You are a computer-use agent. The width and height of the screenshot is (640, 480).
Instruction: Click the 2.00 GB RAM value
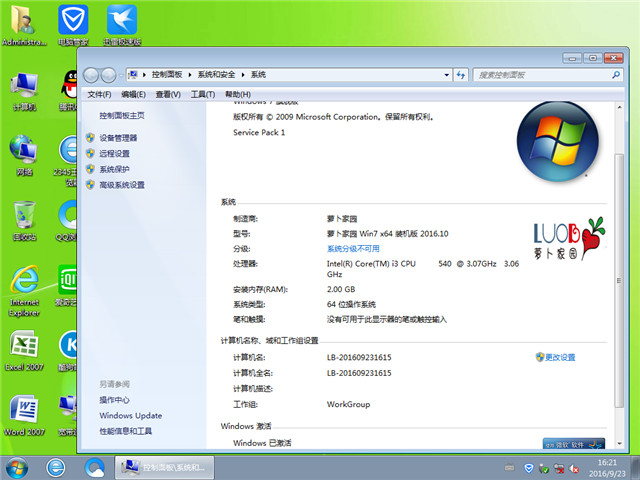click(x=341, y=289)
